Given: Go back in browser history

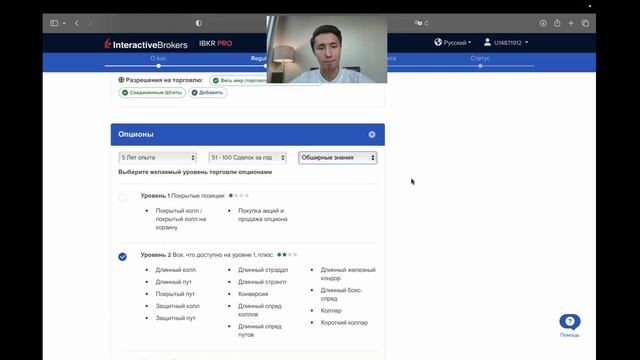Looking at the screenshot, I should pyautogui.click(x=77, y=23).
